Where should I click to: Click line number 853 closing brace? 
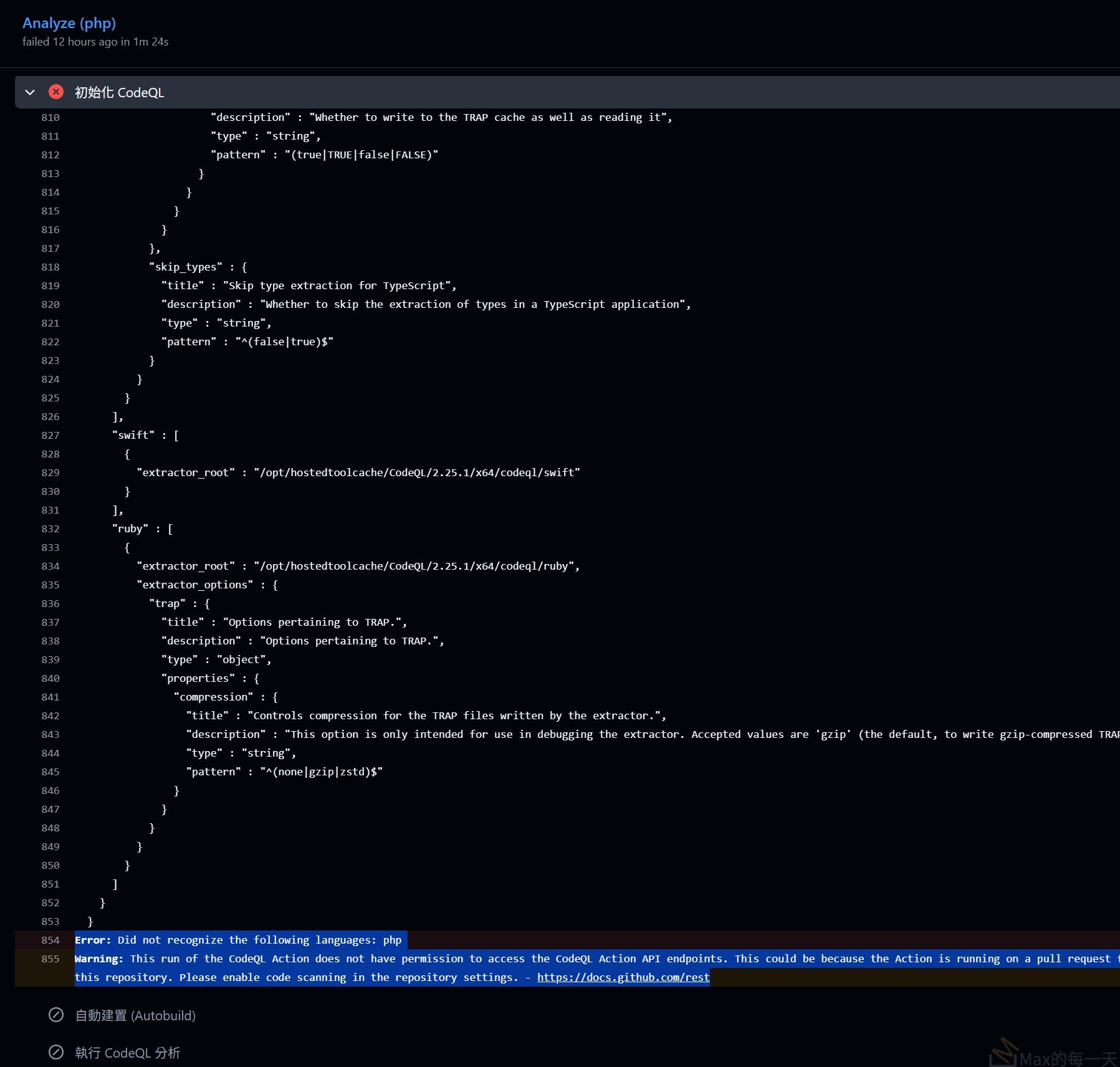(50, 921)
